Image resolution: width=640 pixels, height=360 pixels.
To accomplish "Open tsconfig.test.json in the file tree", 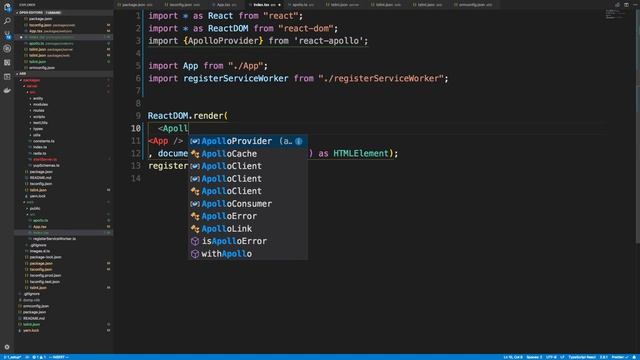I will pos(44,282).
